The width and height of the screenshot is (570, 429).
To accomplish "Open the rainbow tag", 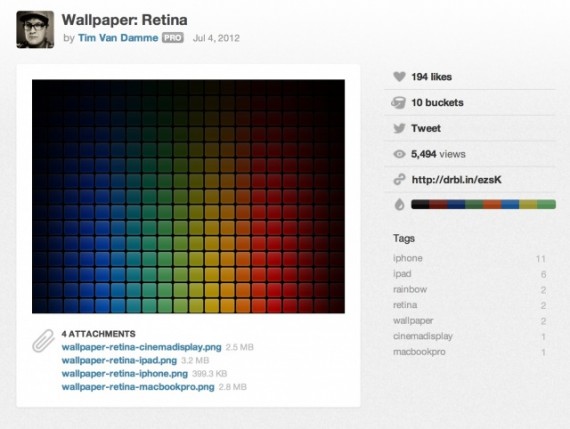I will [410, 289].
